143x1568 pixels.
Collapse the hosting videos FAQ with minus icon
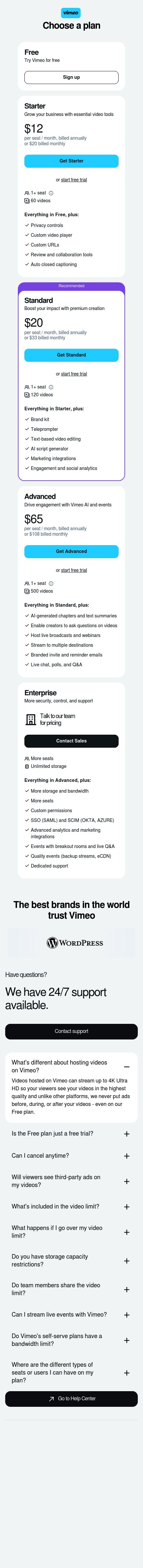click(126, 1067)
